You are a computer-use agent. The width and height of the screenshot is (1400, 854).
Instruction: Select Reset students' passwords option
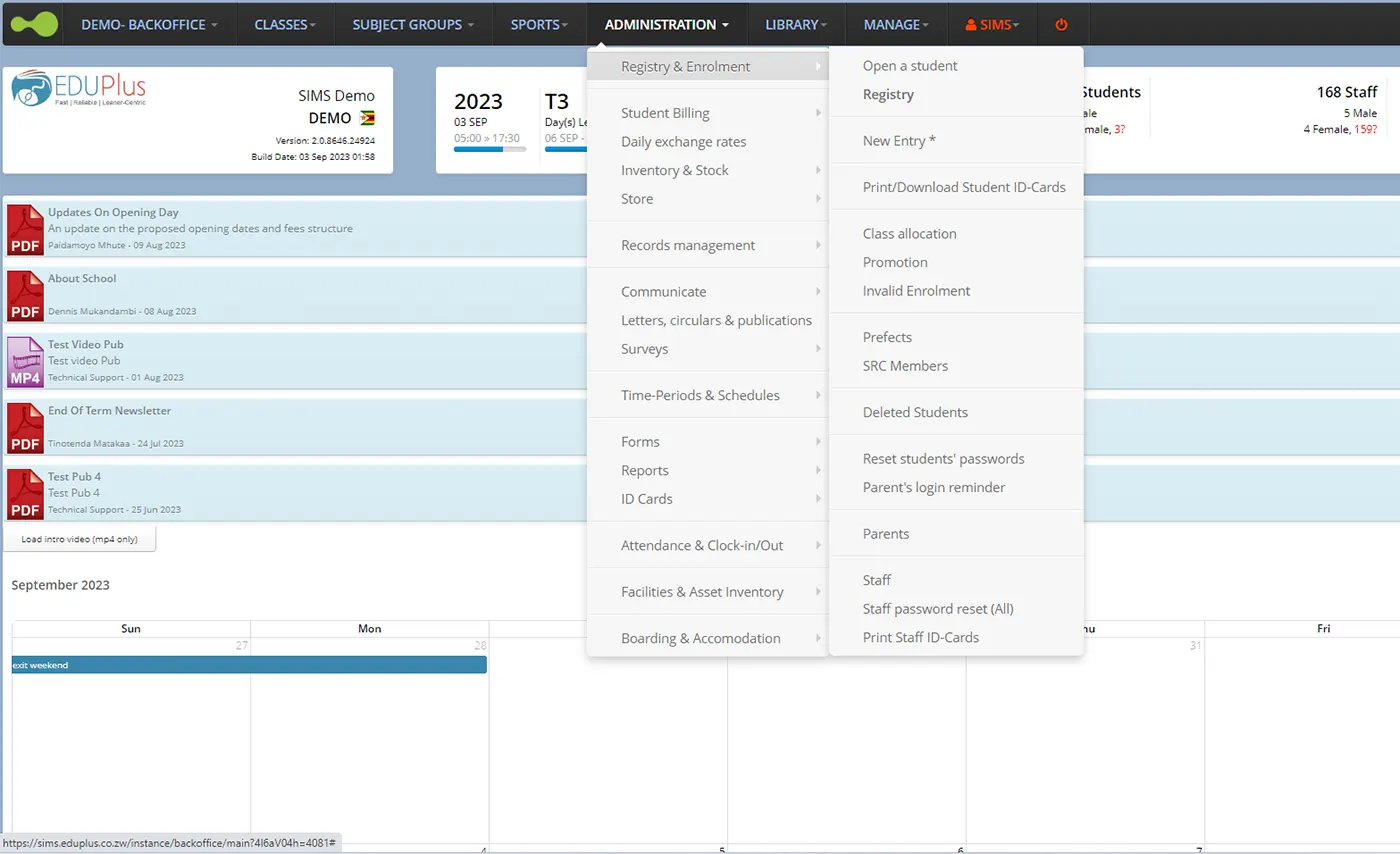[943, 459]
